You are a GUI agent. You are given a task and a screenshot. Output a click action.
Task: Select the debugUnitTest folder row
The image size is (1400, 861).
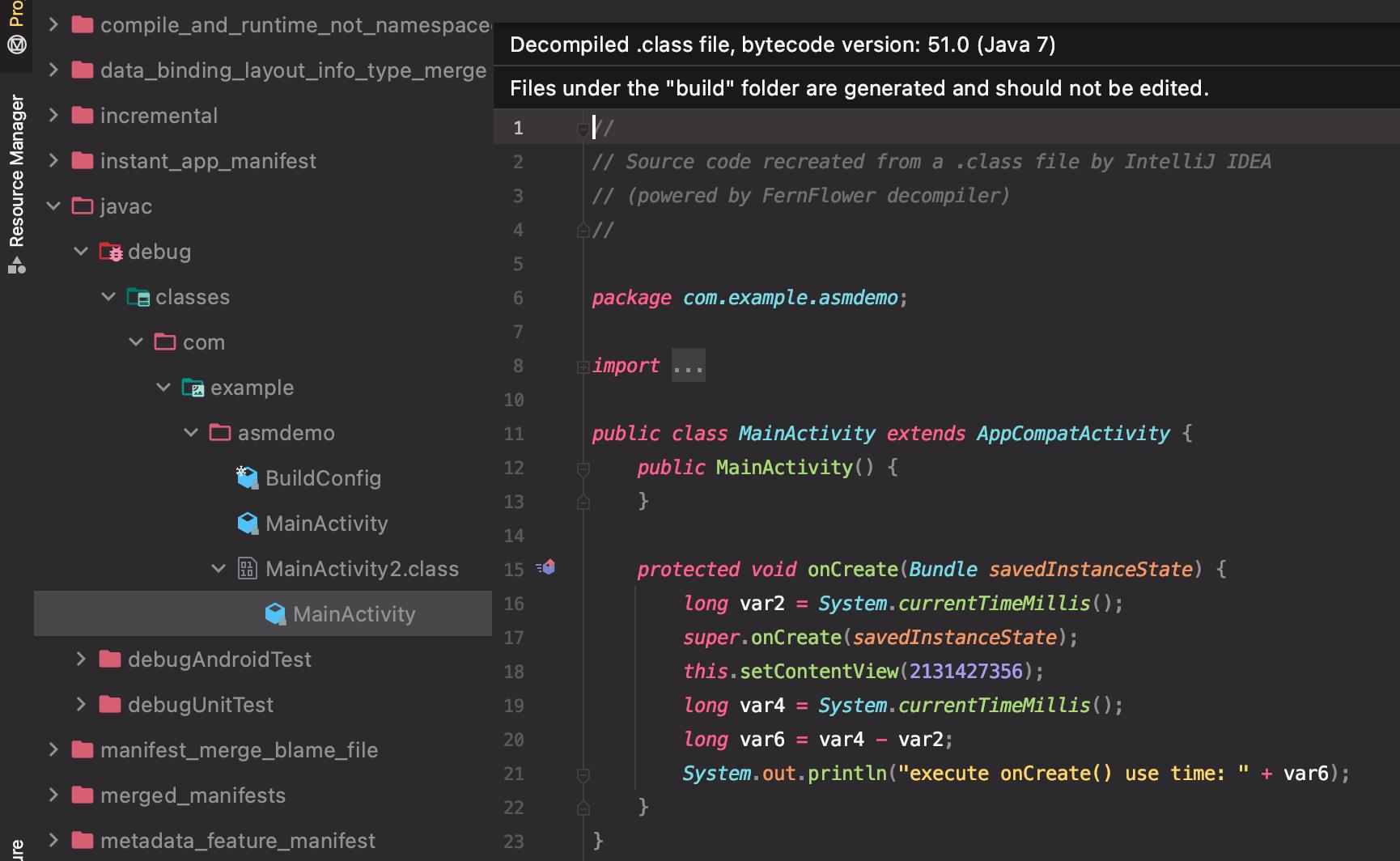263,705
